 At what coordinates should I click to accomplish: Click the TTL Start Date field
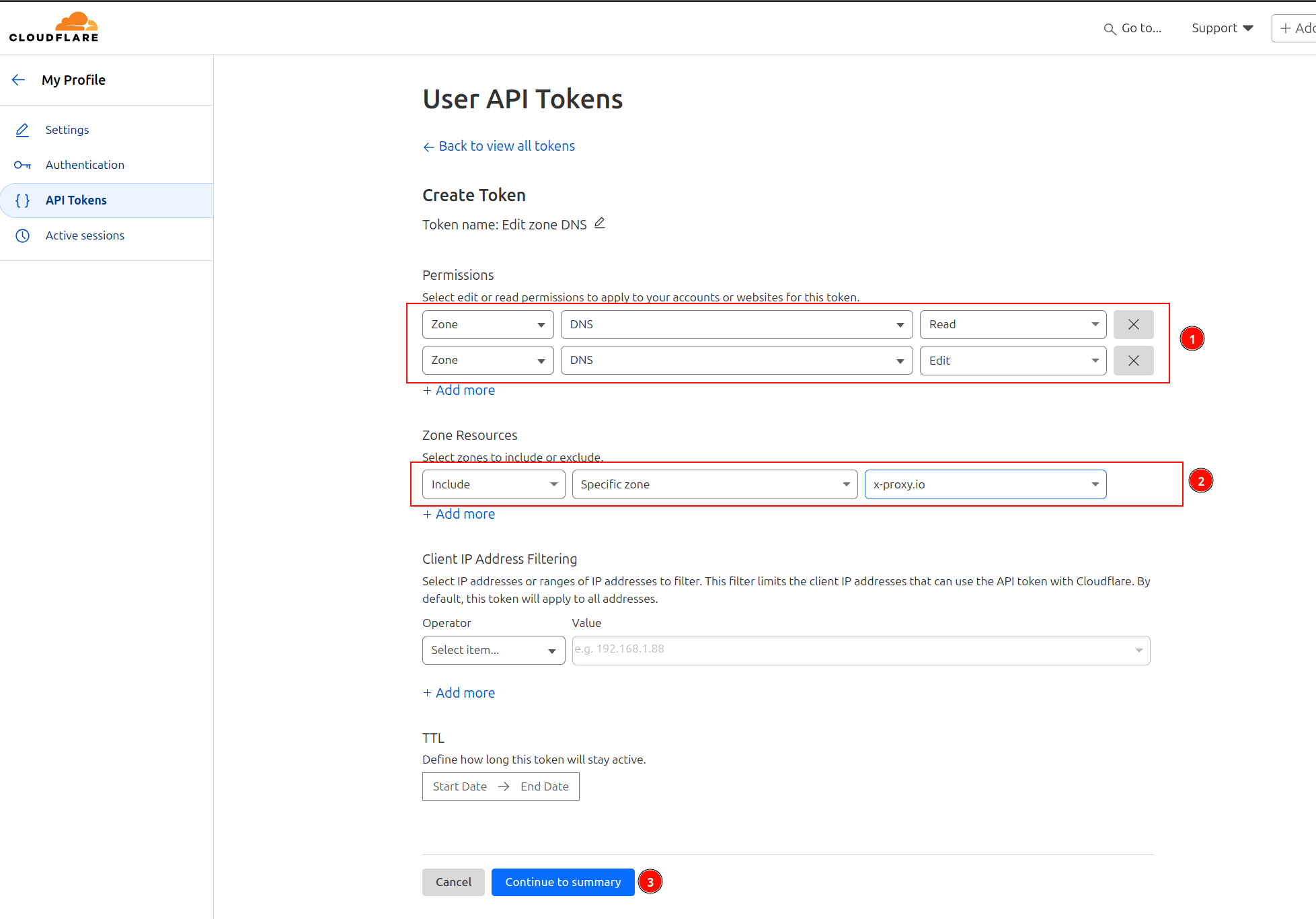(x=460, y=786)
